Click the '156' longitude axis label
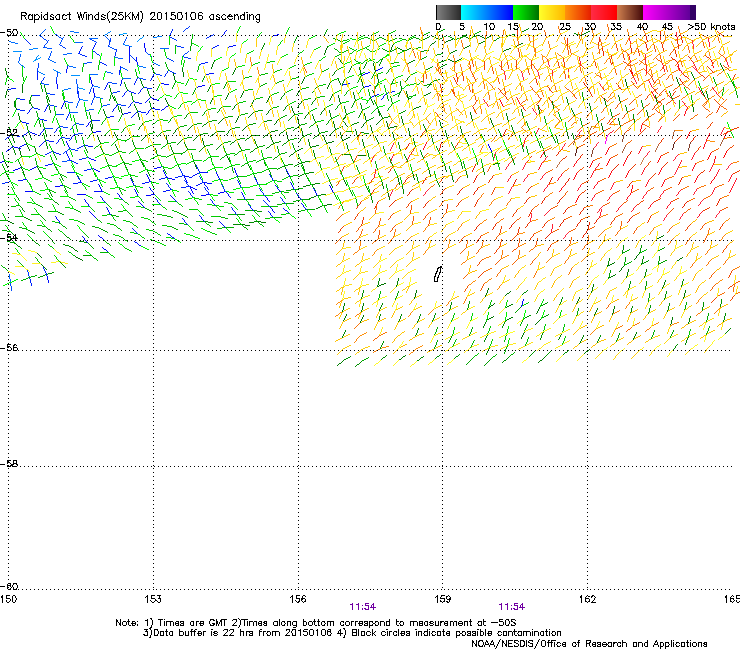740x650 pixels. [298, 599]
